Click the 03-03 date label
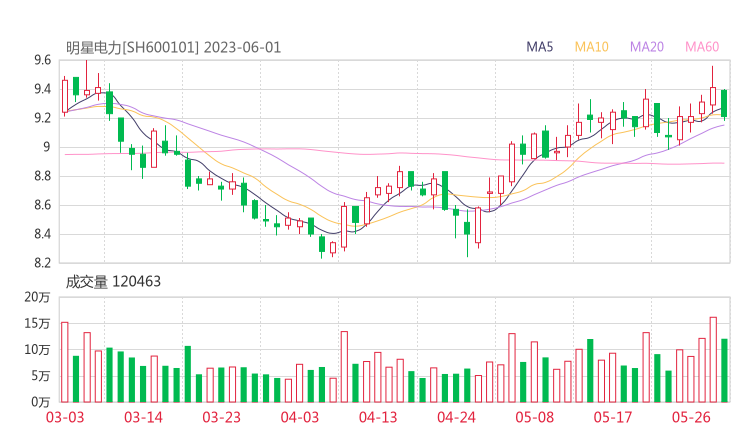 click(x=65, y=417)
